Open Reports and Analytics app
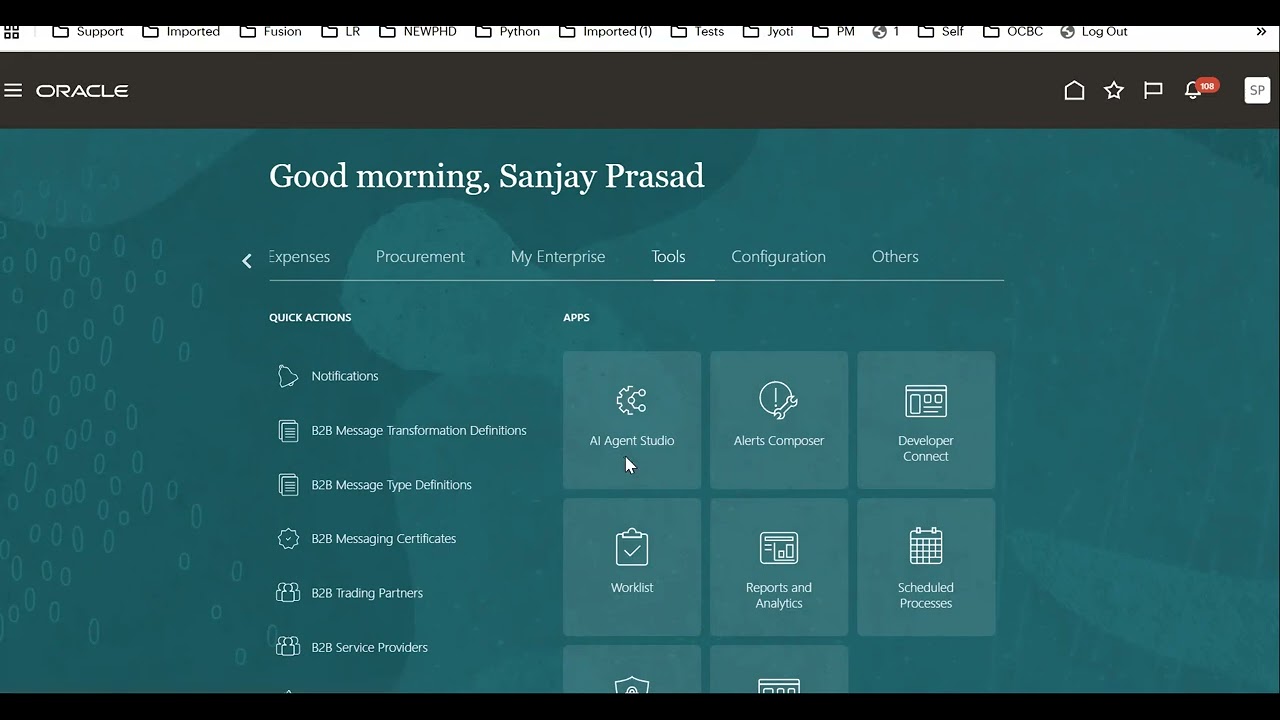Image resolution: width=1280 pixels, height=720 pixels. click(x=779, y=567)
